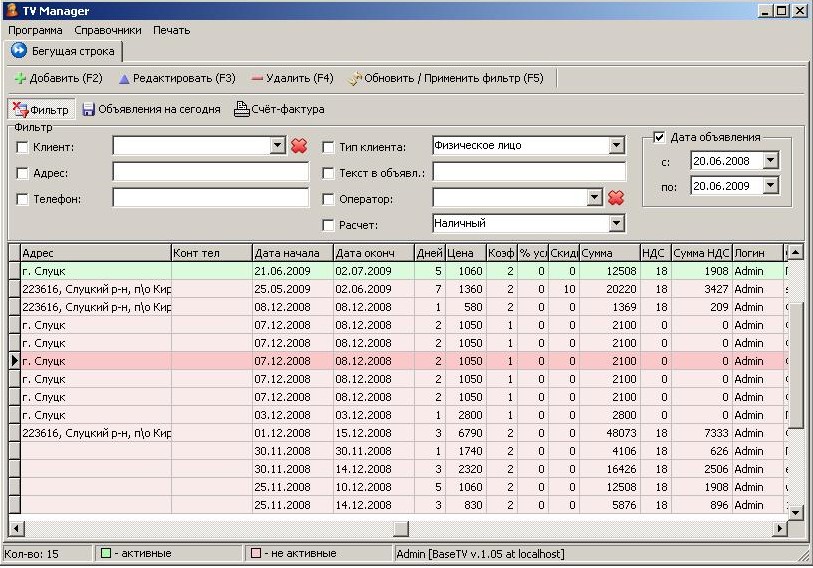Click the Сумма НДС cell 7333
This screenshot has height=568, width=813.
[x=702, y=433]
